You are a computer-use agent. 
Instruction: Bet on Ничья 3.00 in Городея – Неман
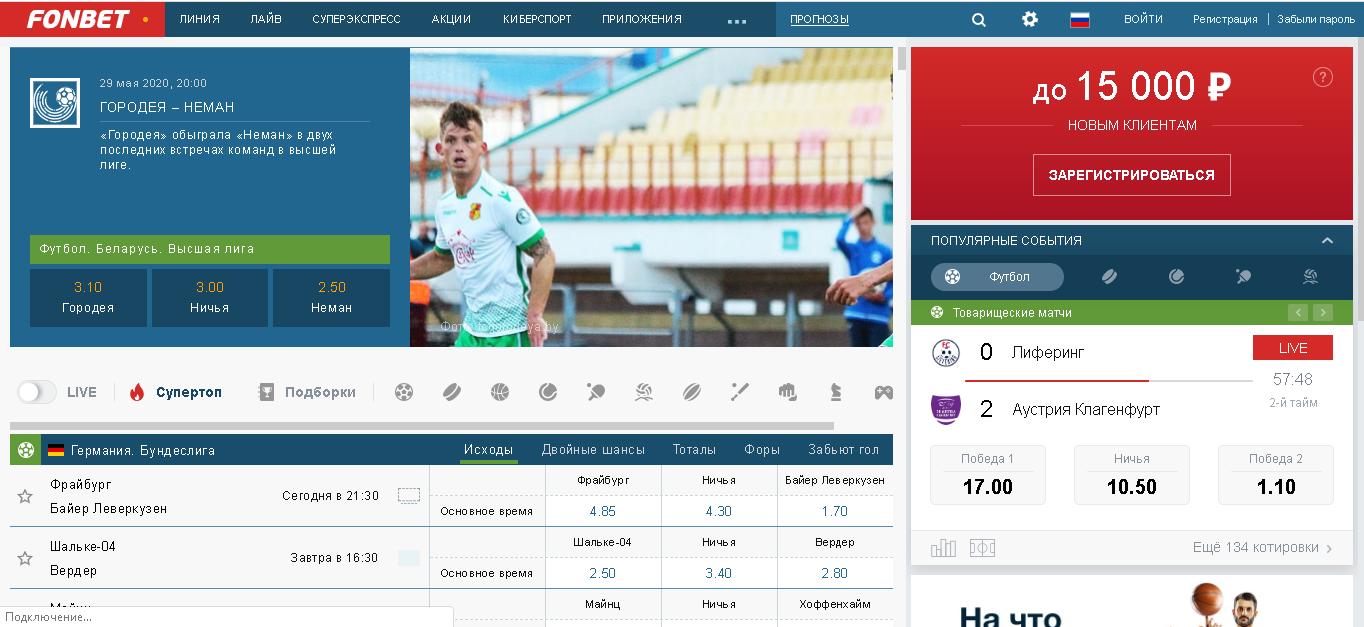(x=210, y=297)
